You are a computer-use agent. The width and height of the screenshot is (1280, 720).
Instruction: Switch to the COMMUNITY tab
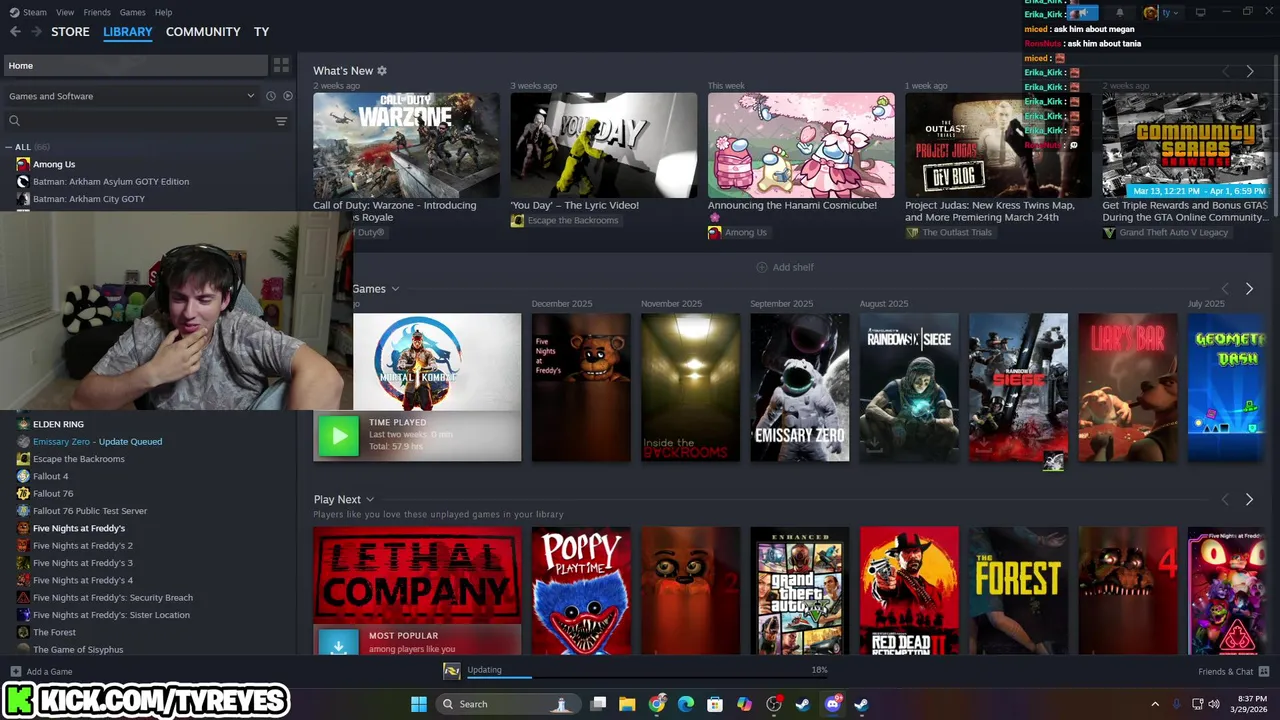coord(203,32)
